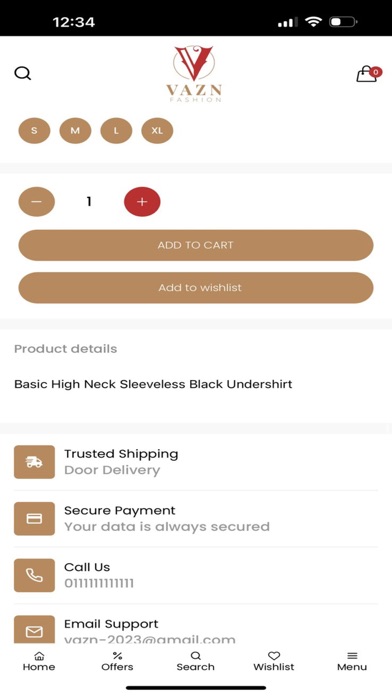Tap the Call Us phone icon
Image resolution: width=392 pixels, height=696 pixels.
(34, 575)
